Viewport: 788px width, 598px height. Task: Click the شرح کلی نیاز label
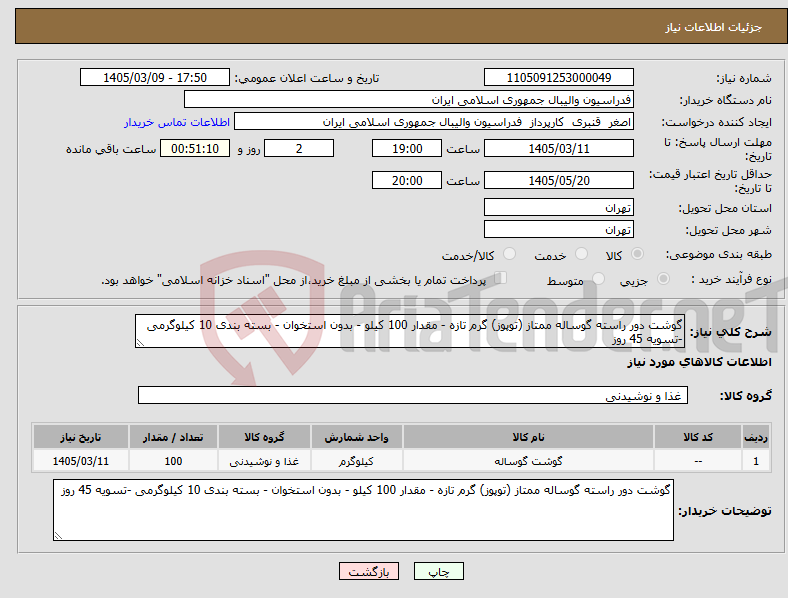pyautogui.click(x=730, y=332)
